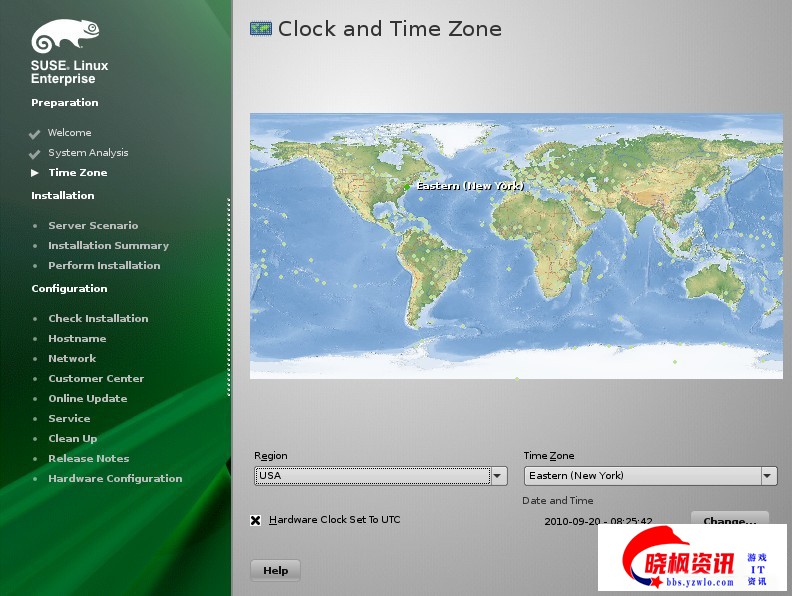Select Server Scenario in sidebar
The height and width of the screenshot is (596, 792).
[x=93, y=226]
